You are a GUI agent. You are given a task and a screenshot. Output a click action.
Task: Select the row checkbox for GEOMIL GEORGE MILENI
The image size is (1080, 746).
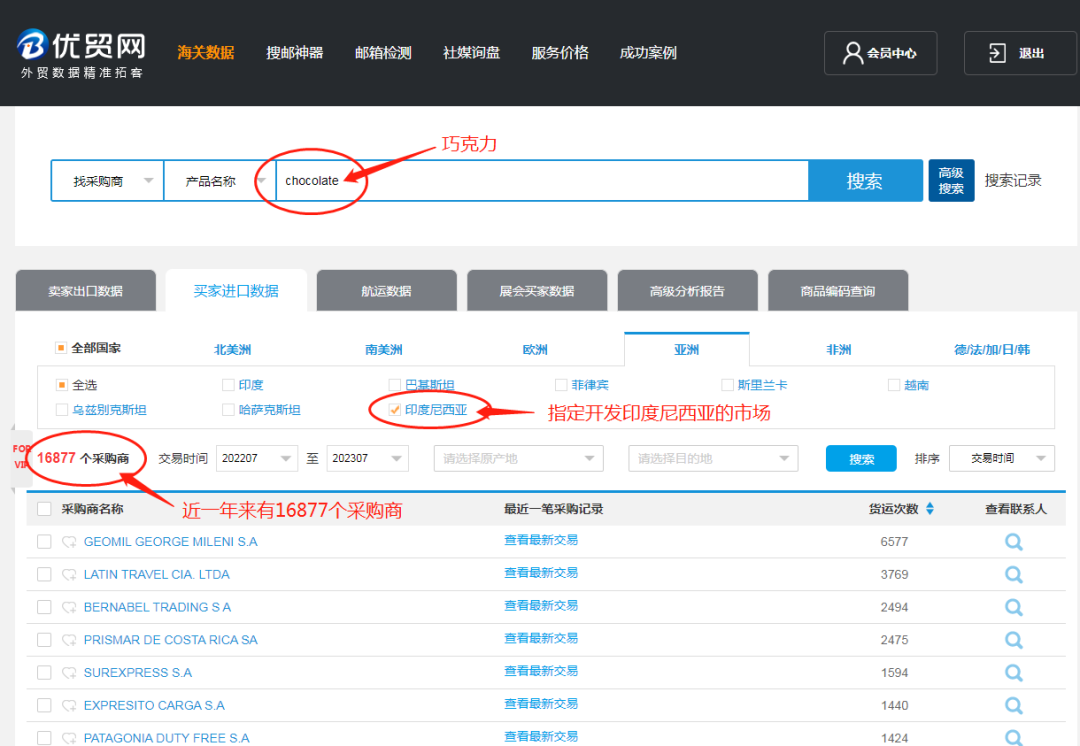pos(44,542)
